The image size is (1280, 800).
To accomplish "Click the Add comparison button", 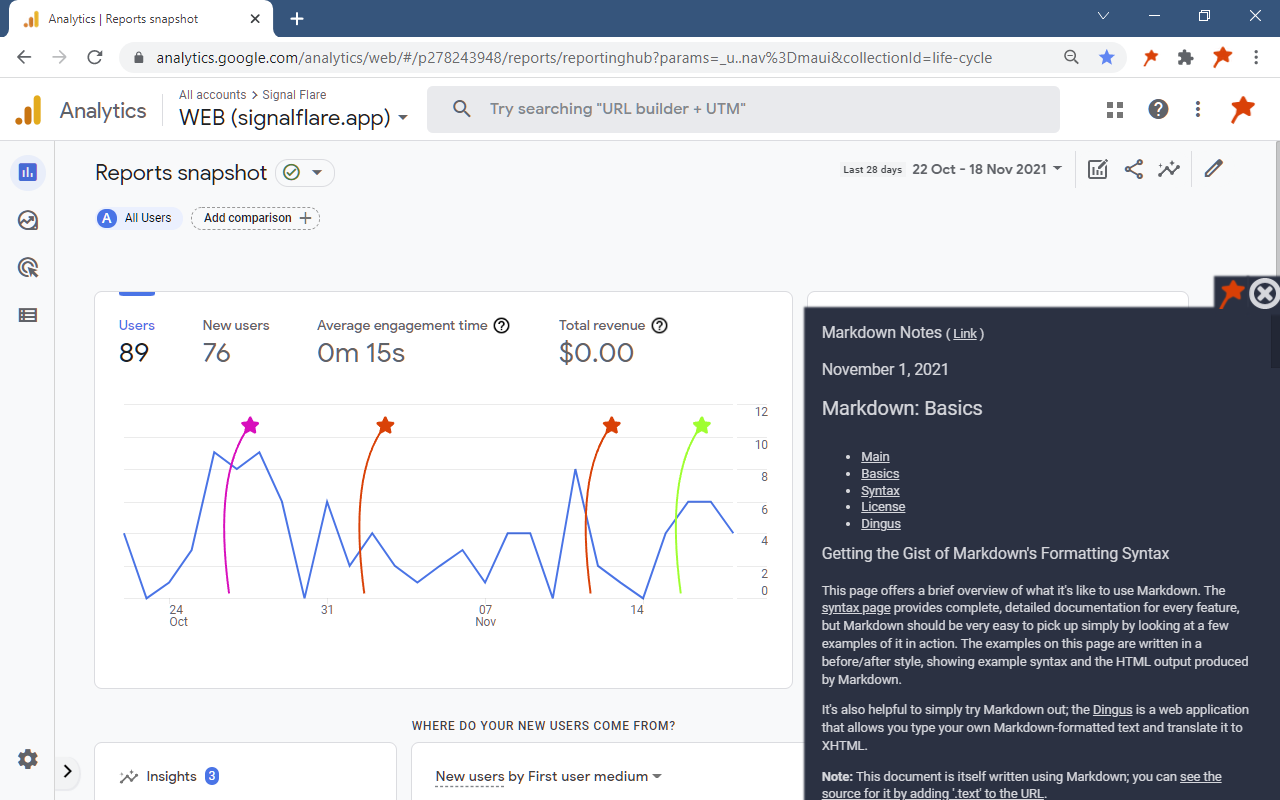I will coord(255,218).
